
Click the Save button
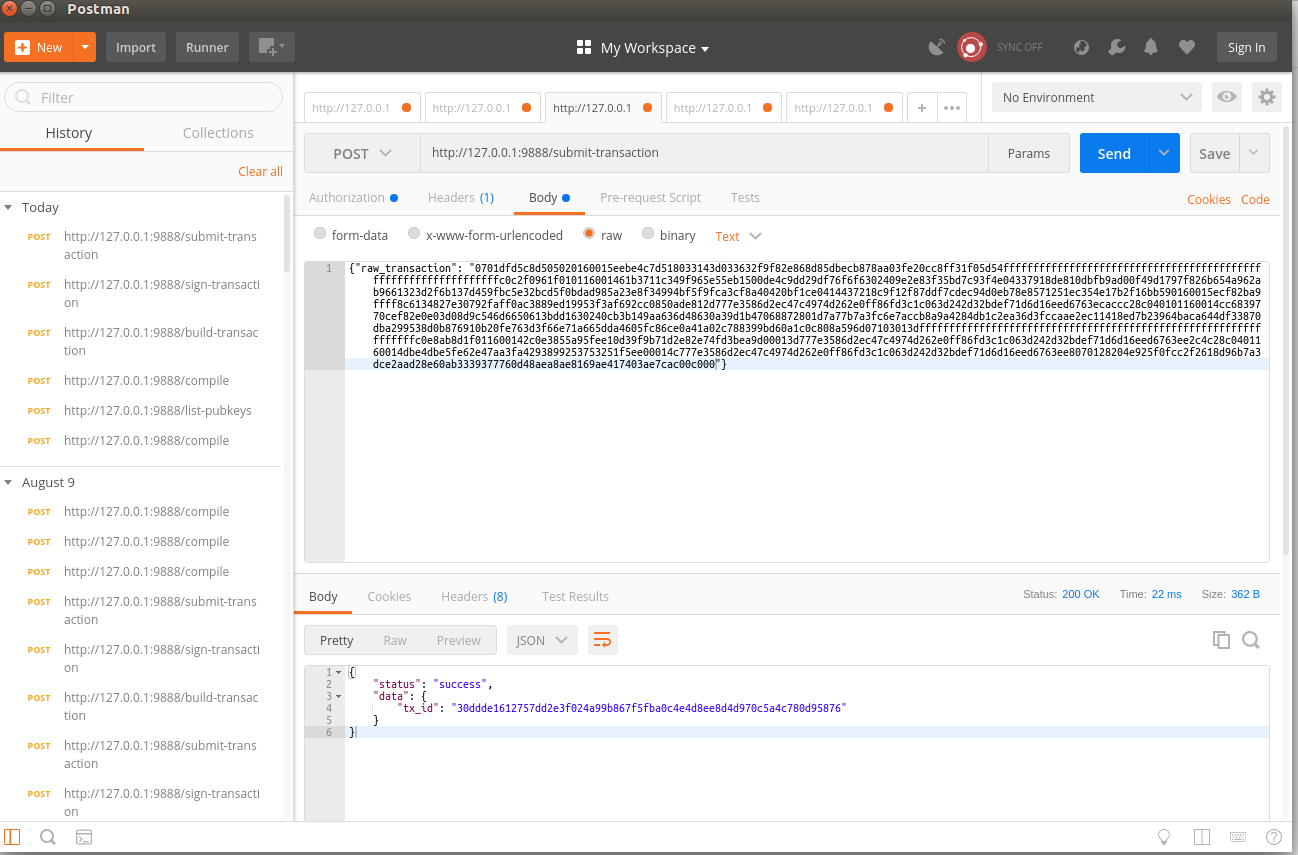click(1214, 153)
